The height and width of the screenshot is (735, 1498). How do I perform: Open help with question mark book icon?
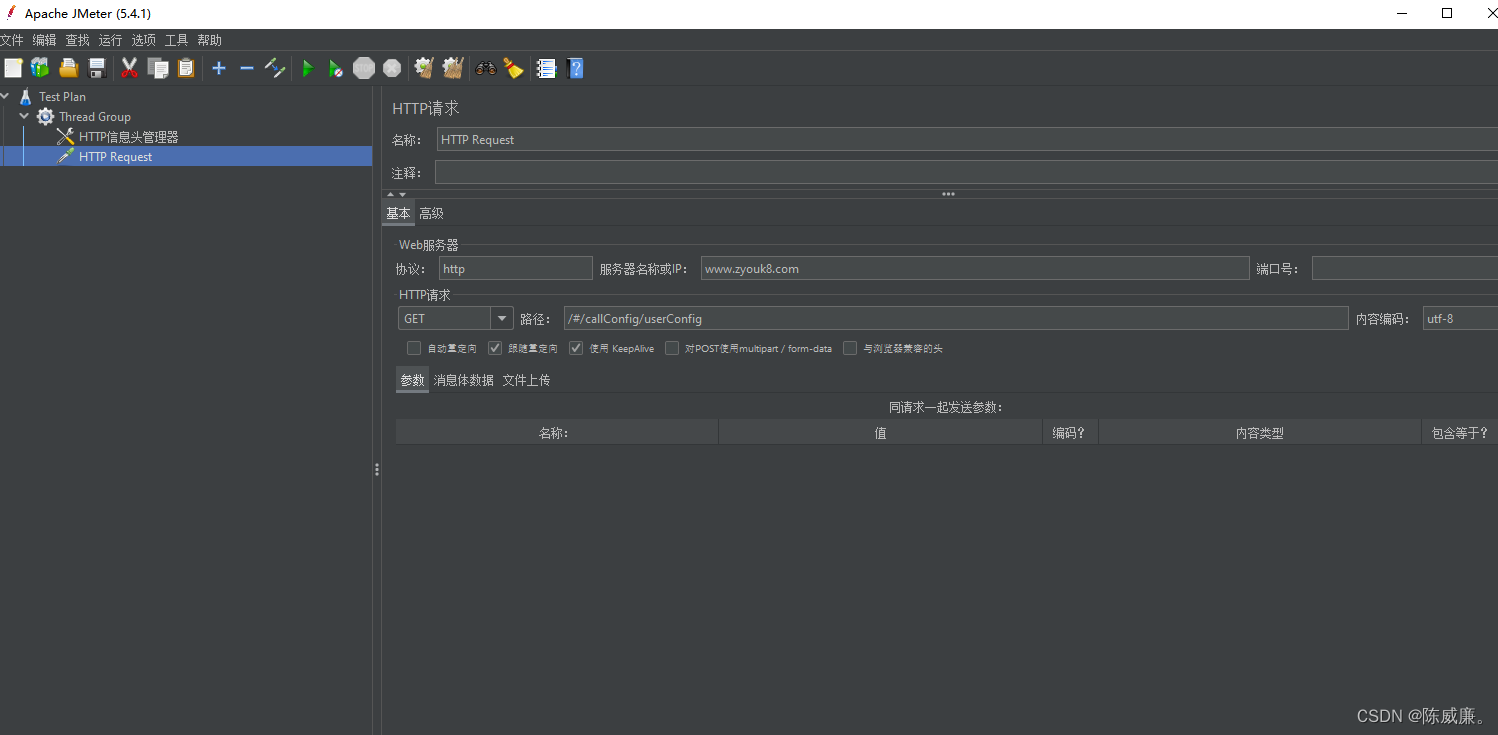[575, 68]
